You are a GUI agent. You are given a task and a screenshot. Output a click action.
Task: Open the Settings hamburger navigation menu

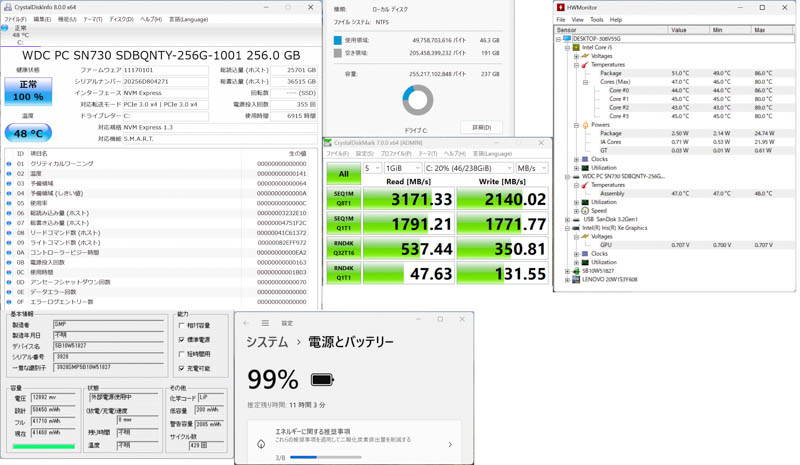tap(265, 323)
